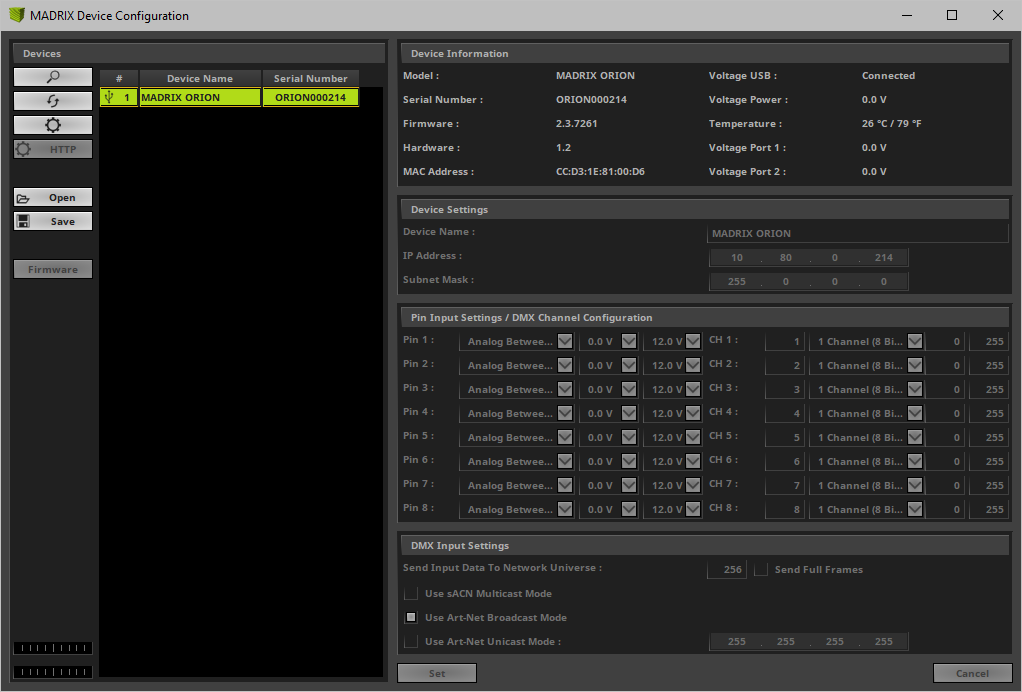
Task: Click MAC Address value CC:D3:1E:81:00:D6
Action: coord(600,172)
